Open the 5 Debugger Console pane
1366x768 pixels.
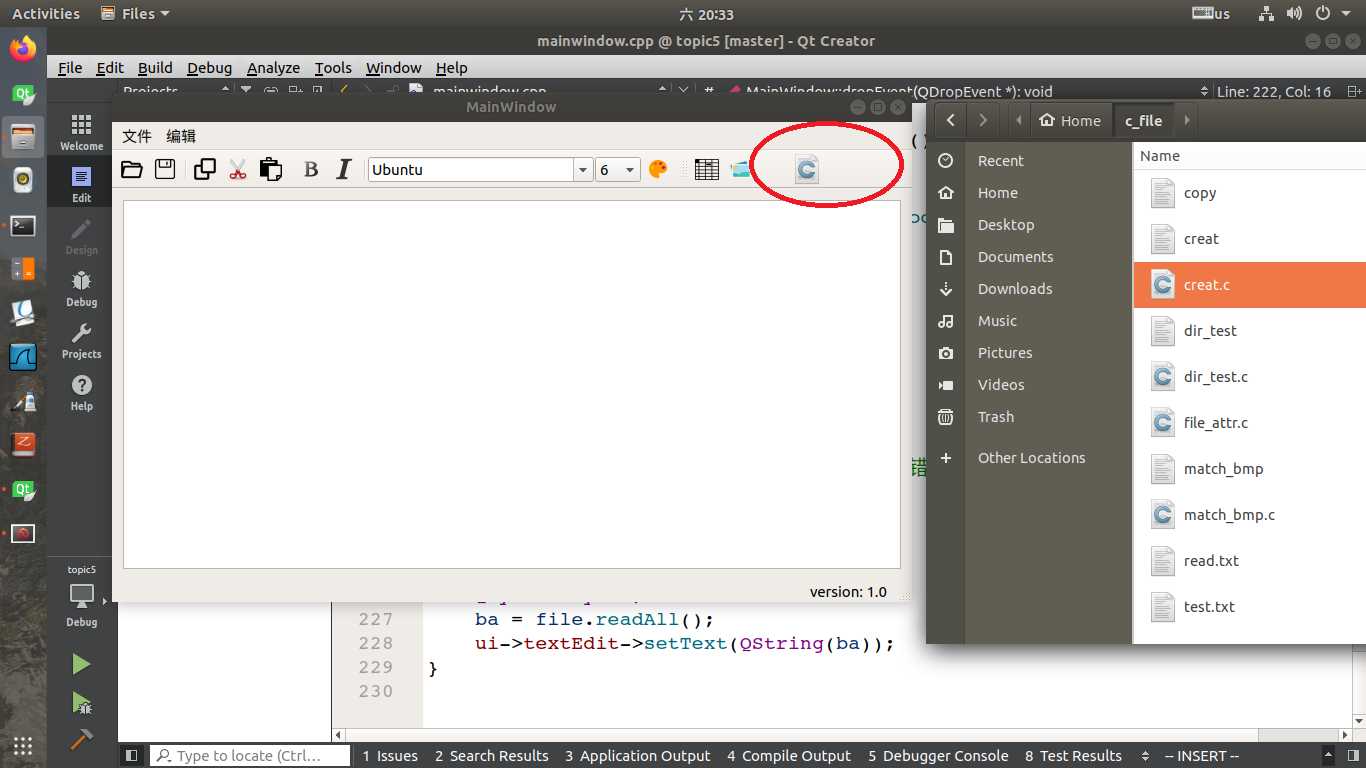938,756
